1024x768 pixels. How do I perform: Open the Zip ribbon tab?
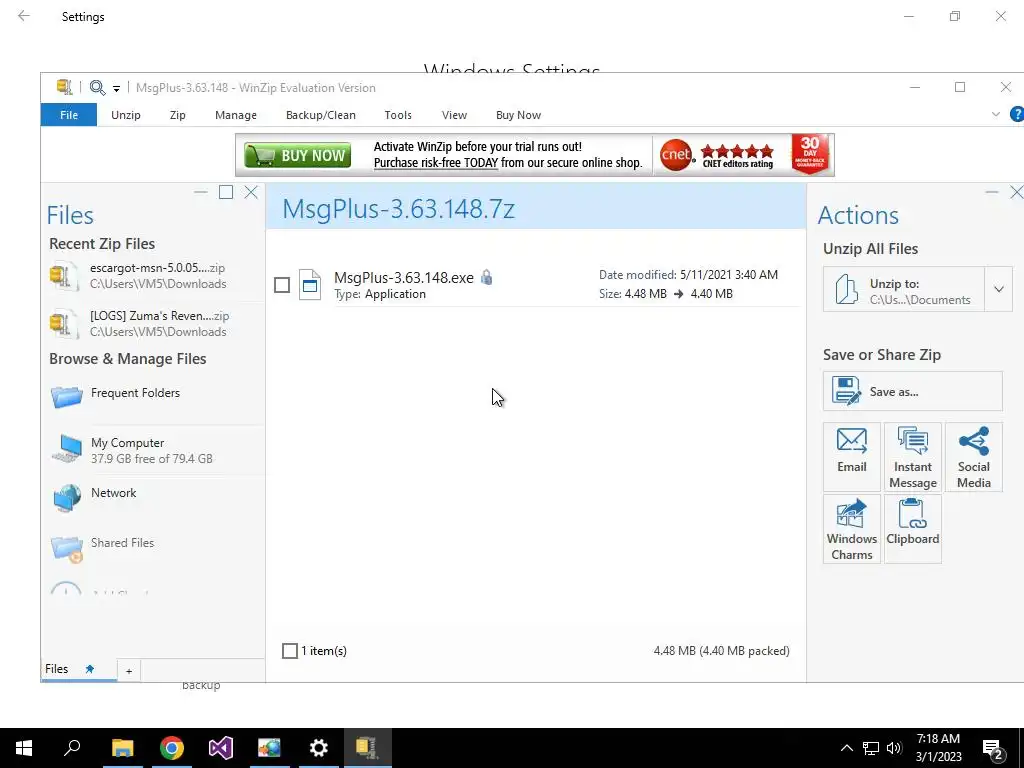(x=178, y=115)
